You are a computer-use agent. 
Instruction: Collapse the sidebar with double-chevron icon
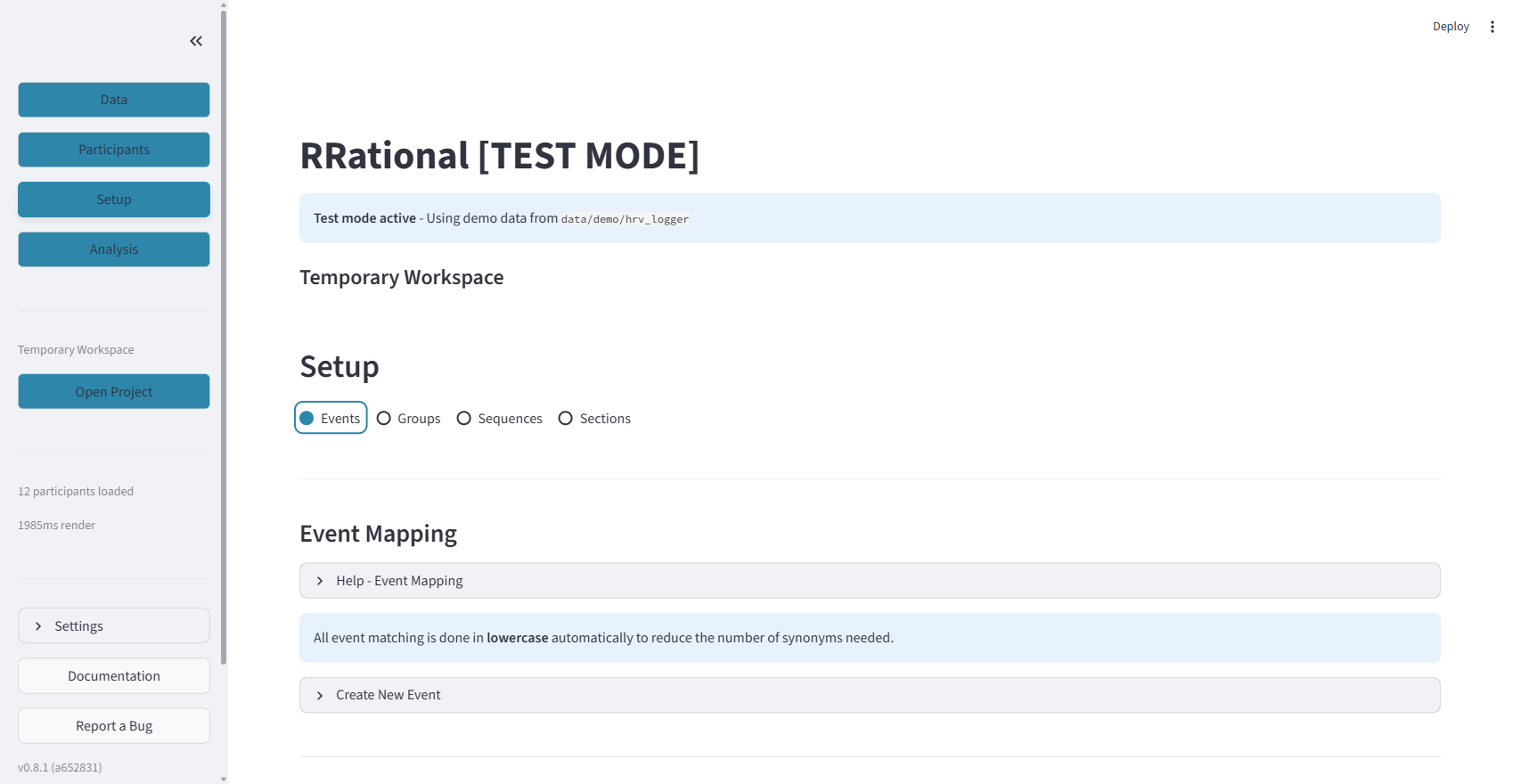point(196,41)
